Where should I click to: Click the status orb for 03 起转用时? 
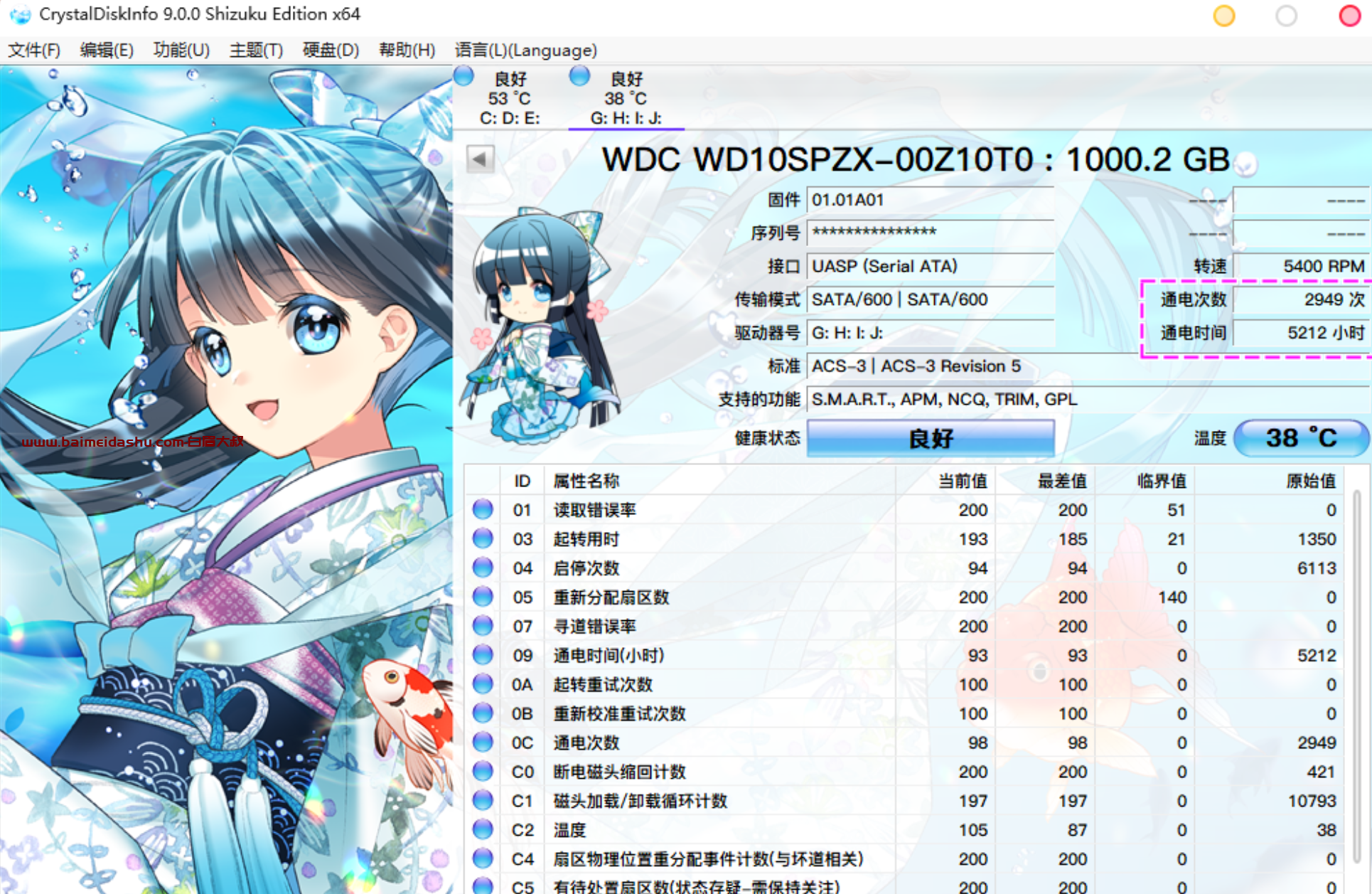[483, 538]
